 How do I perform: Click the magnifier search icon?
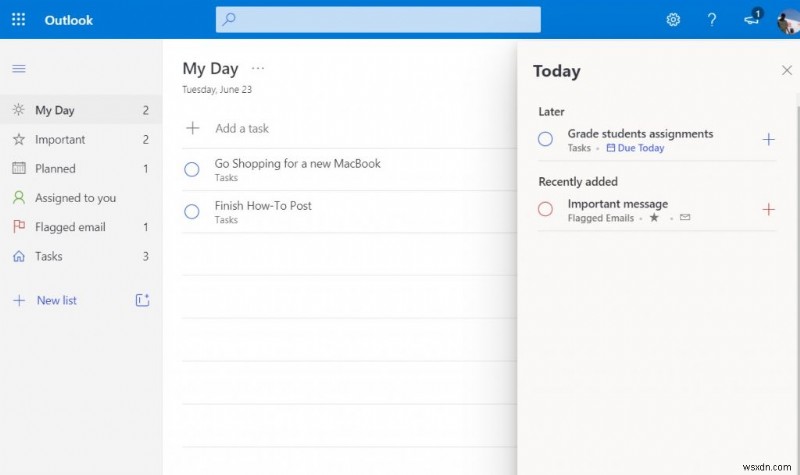click(229, 19)
